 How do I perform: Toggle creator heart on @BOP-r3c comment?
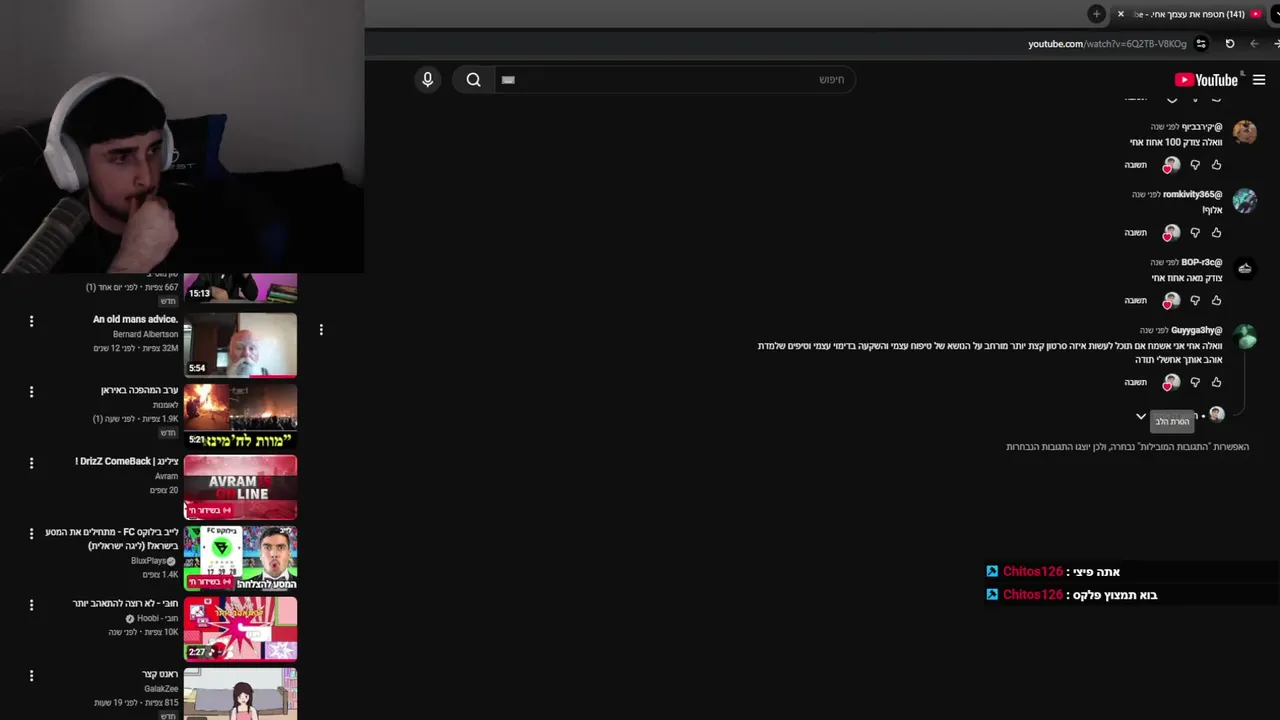1171,300
